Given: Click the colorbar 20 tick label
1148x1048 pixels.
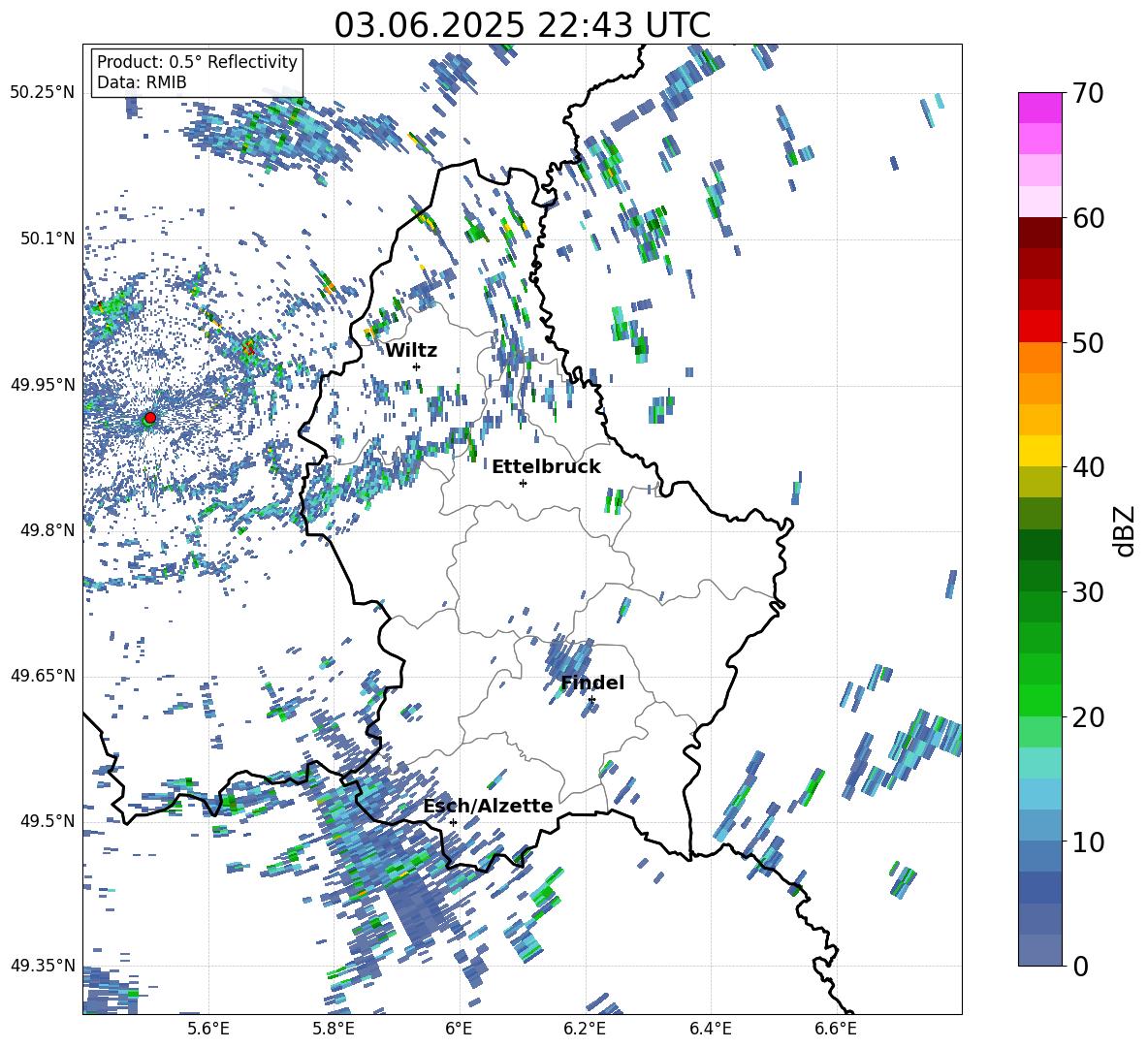Looking at the screenshot, I should (x=1088, y=717).
